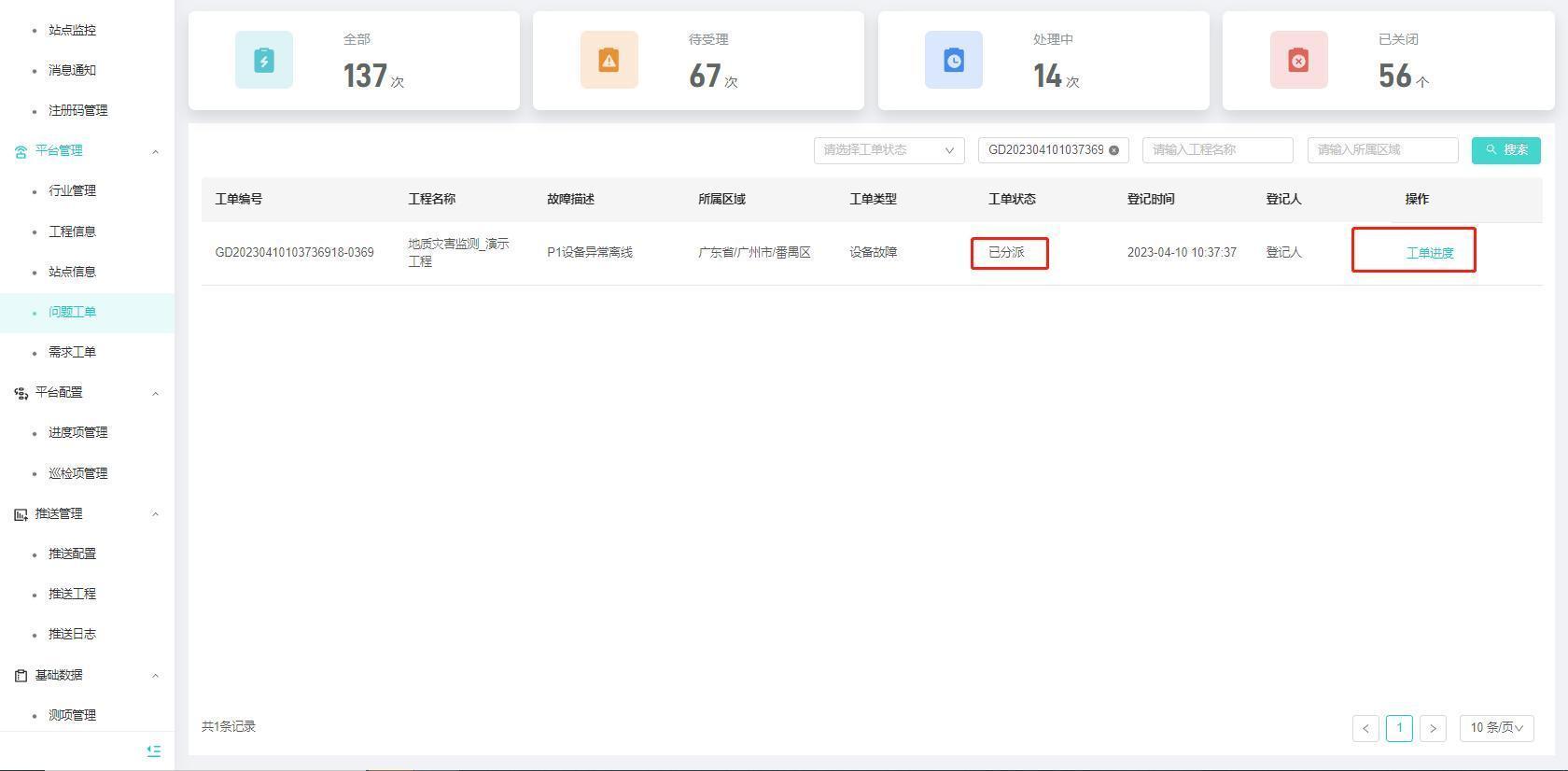Clear the work order number search field
This screenshot has height=771, width=1568.
1113,150
